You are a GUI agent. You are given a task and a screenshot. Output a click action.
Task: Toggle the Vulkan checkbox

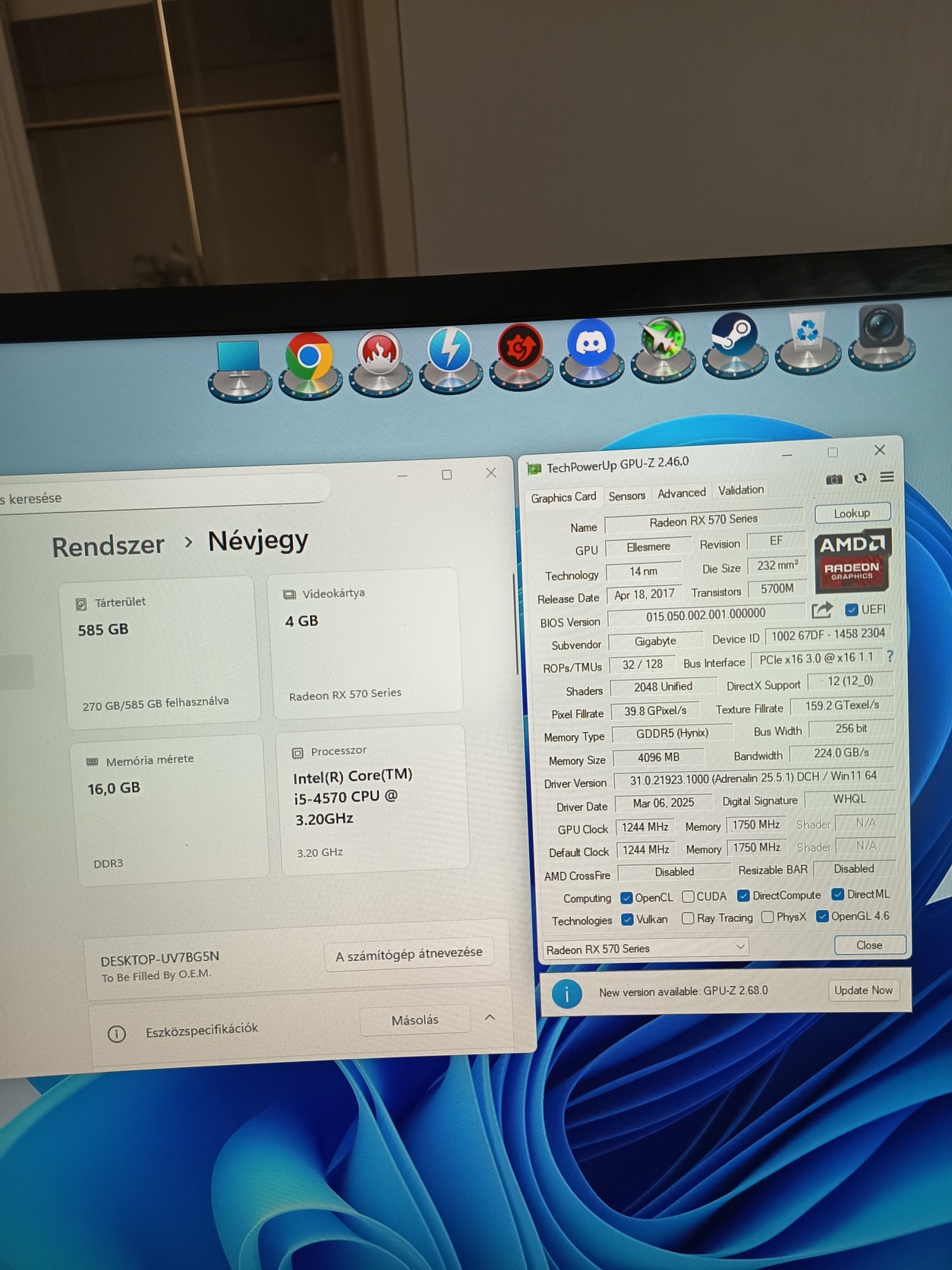tap(627, 920)
